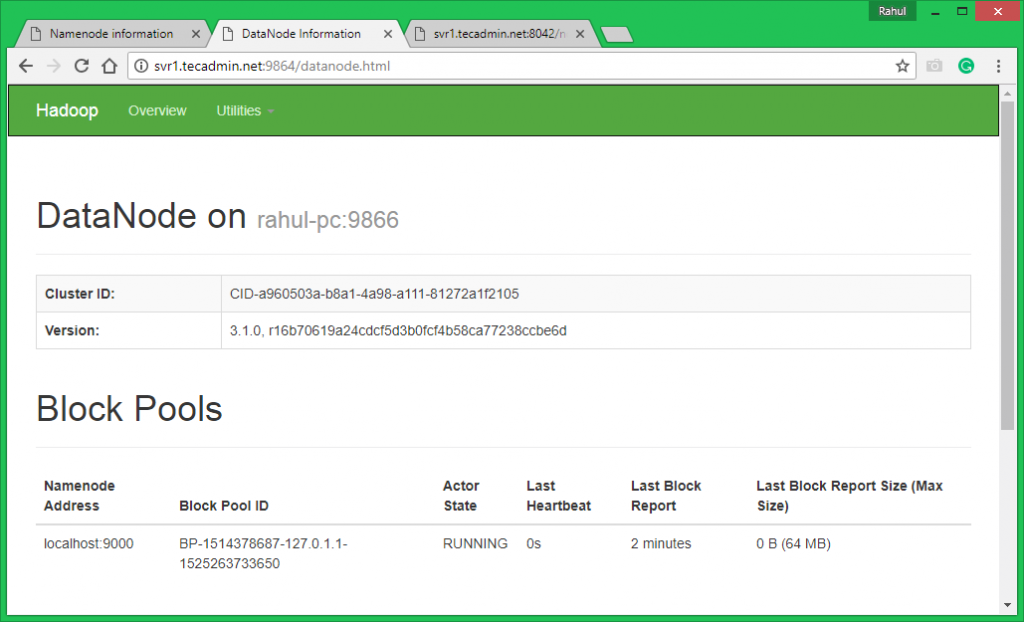Bookmark this page with the star icon
The width and height of the screenshot is (1024, 622).
(x=902, y=66)
